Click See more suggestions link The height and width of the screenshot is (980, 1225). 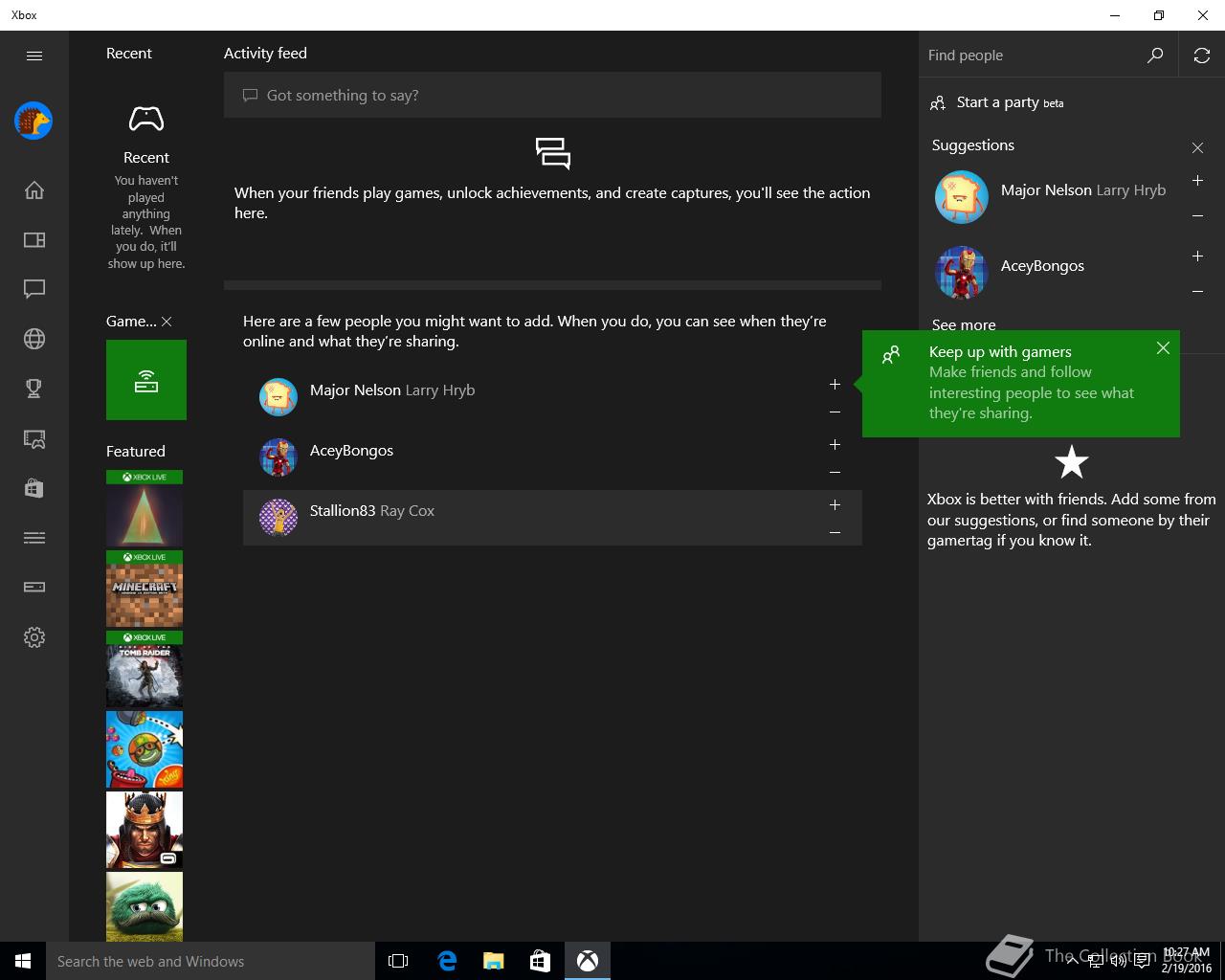964,324
